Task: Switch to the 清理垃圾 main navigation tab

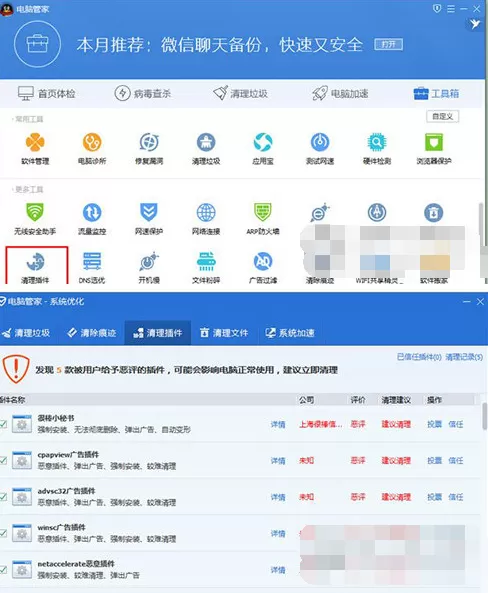Action: [x=240, y=93]
